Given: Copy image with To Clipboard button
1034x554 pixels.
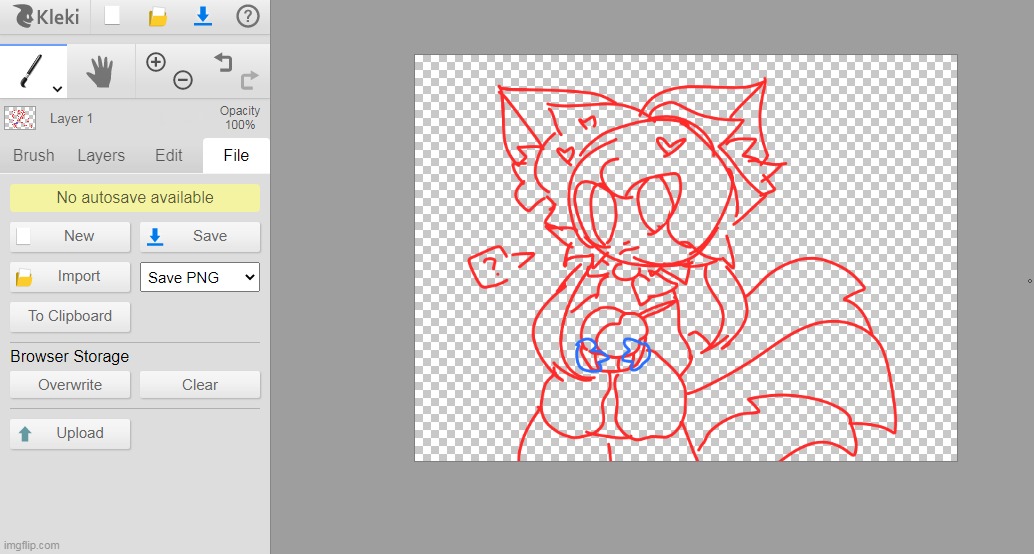Looking at the screenshot, I should point(70,317).
